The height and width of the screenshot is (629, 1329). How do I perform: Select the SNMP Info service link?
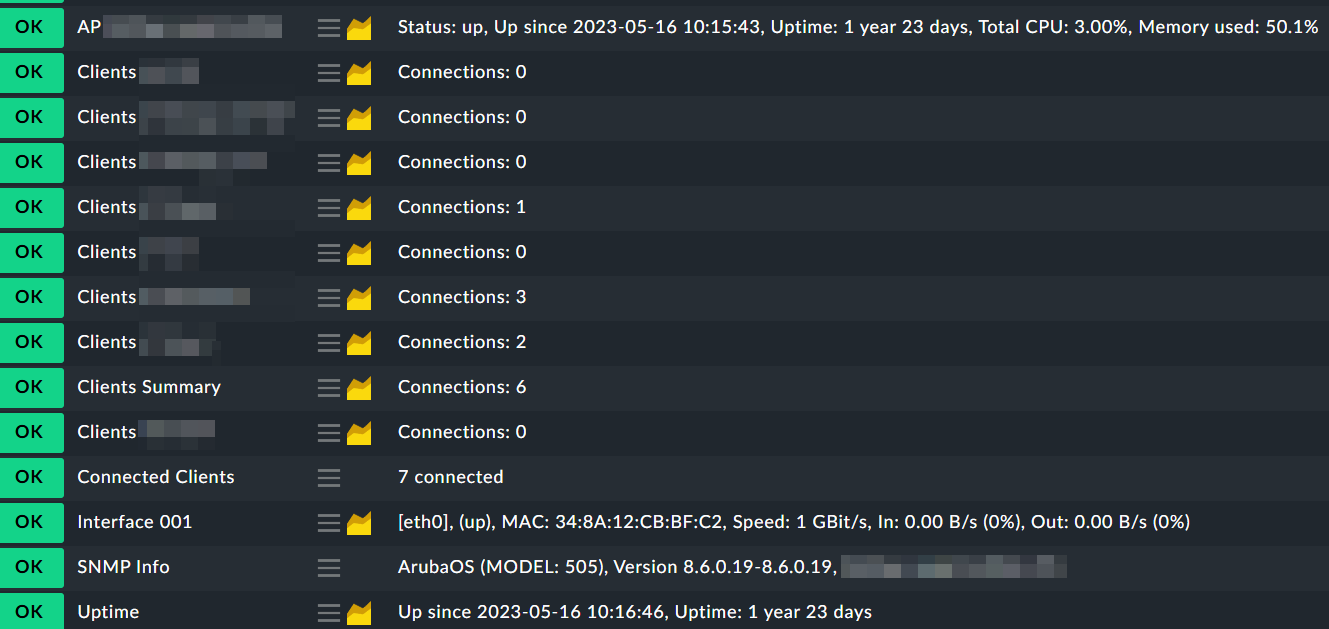point(123,567)
